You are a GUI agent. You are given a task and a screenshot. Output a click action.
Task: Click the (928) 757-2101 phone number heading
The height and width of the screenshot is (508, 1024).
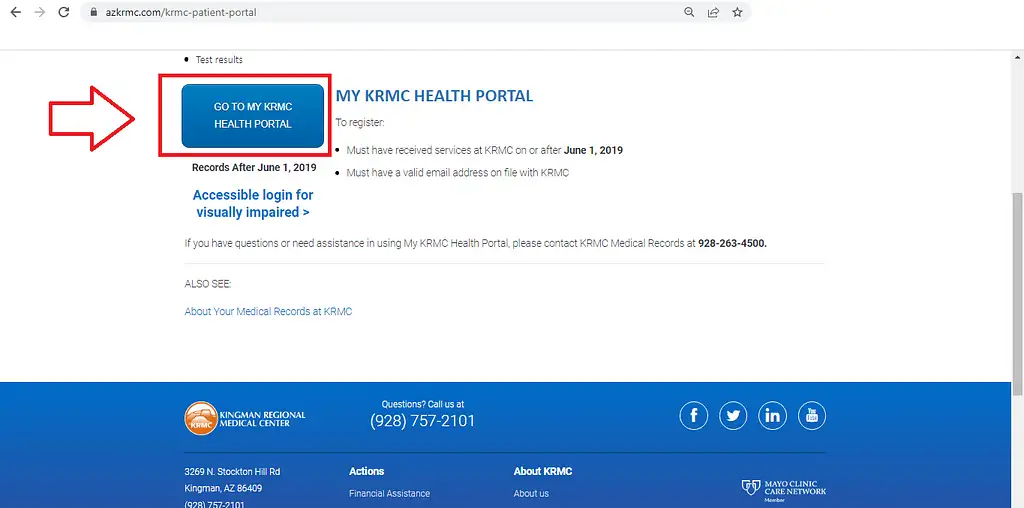coord(423,421)
